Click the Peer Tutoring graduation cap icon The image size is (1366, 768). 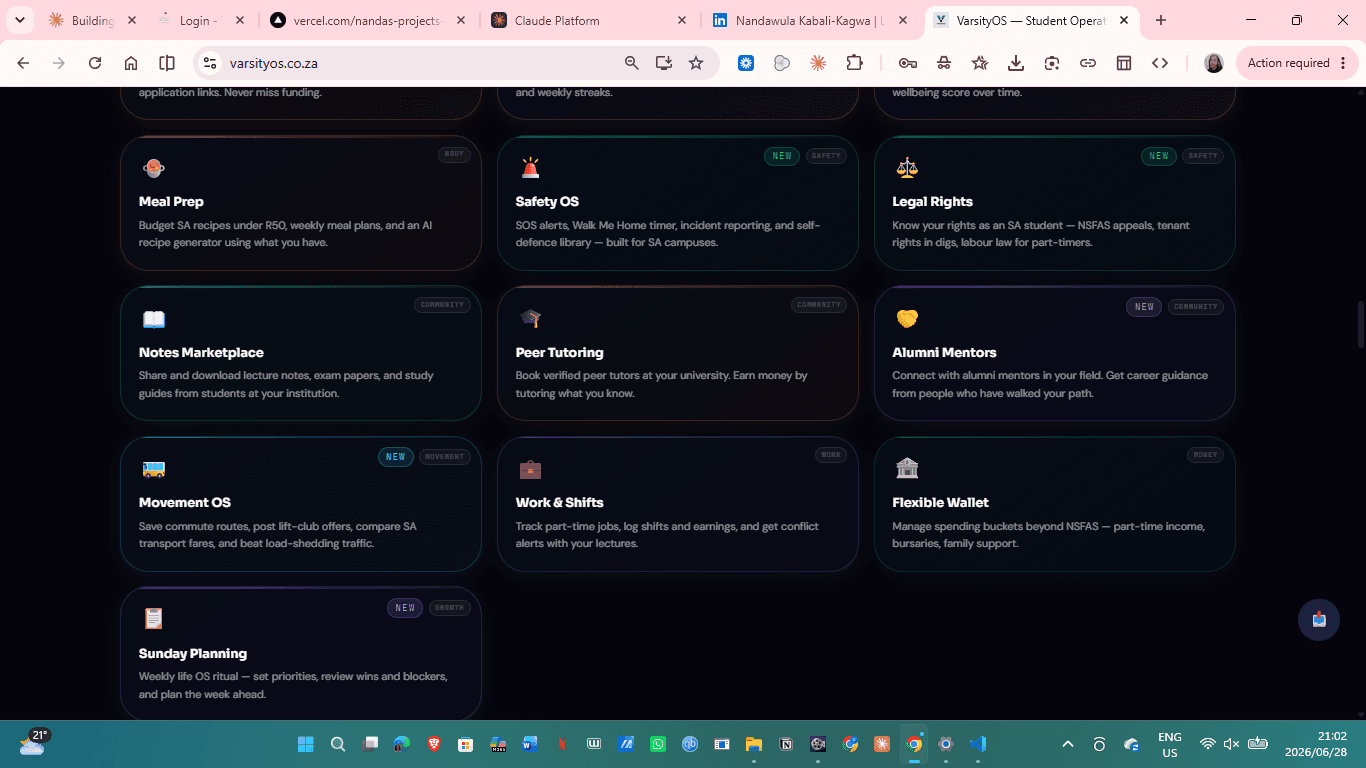530,319
